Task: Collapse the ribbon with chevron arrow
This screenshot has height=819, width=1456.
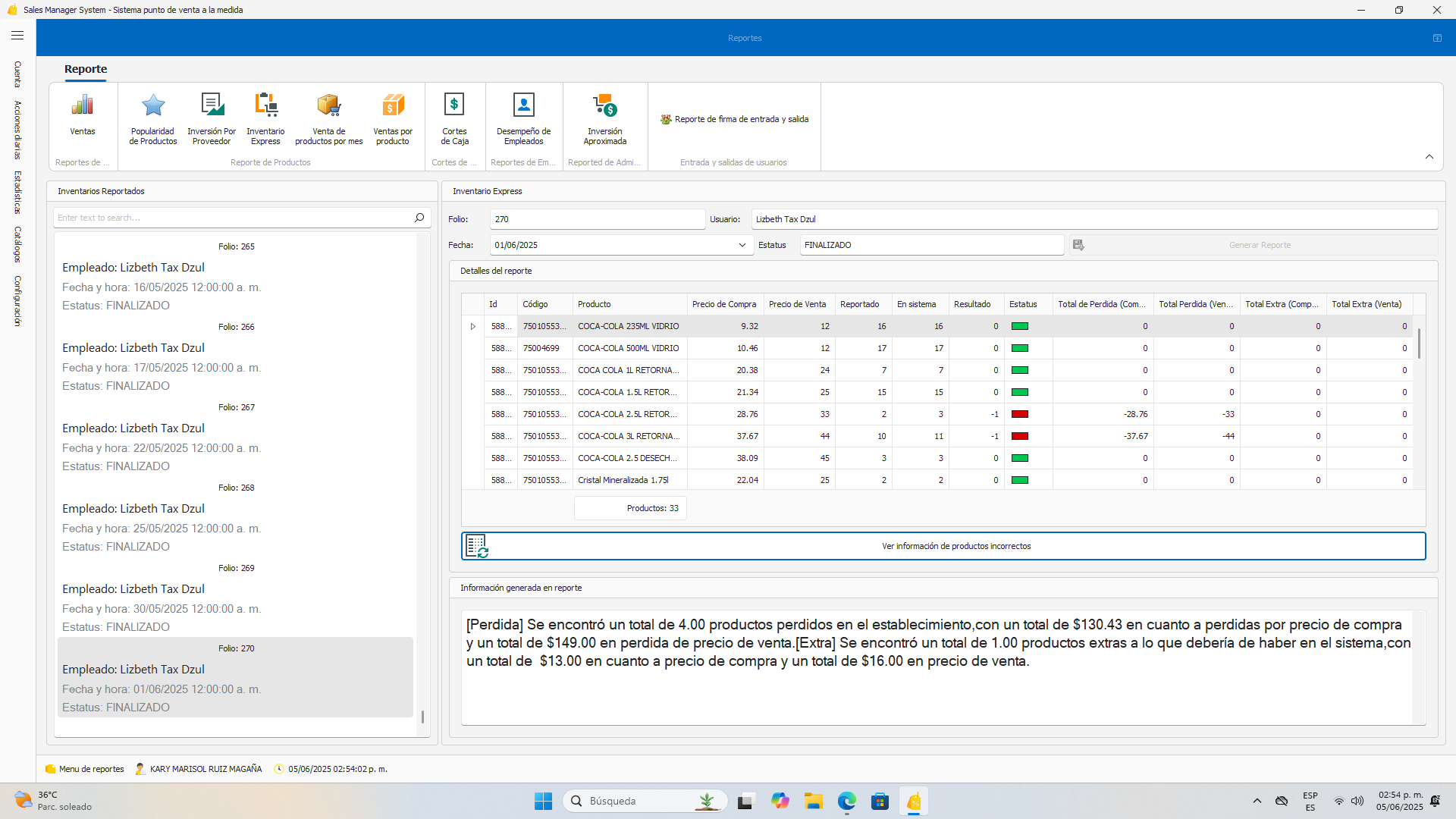Action: (x=1429, y=157)
